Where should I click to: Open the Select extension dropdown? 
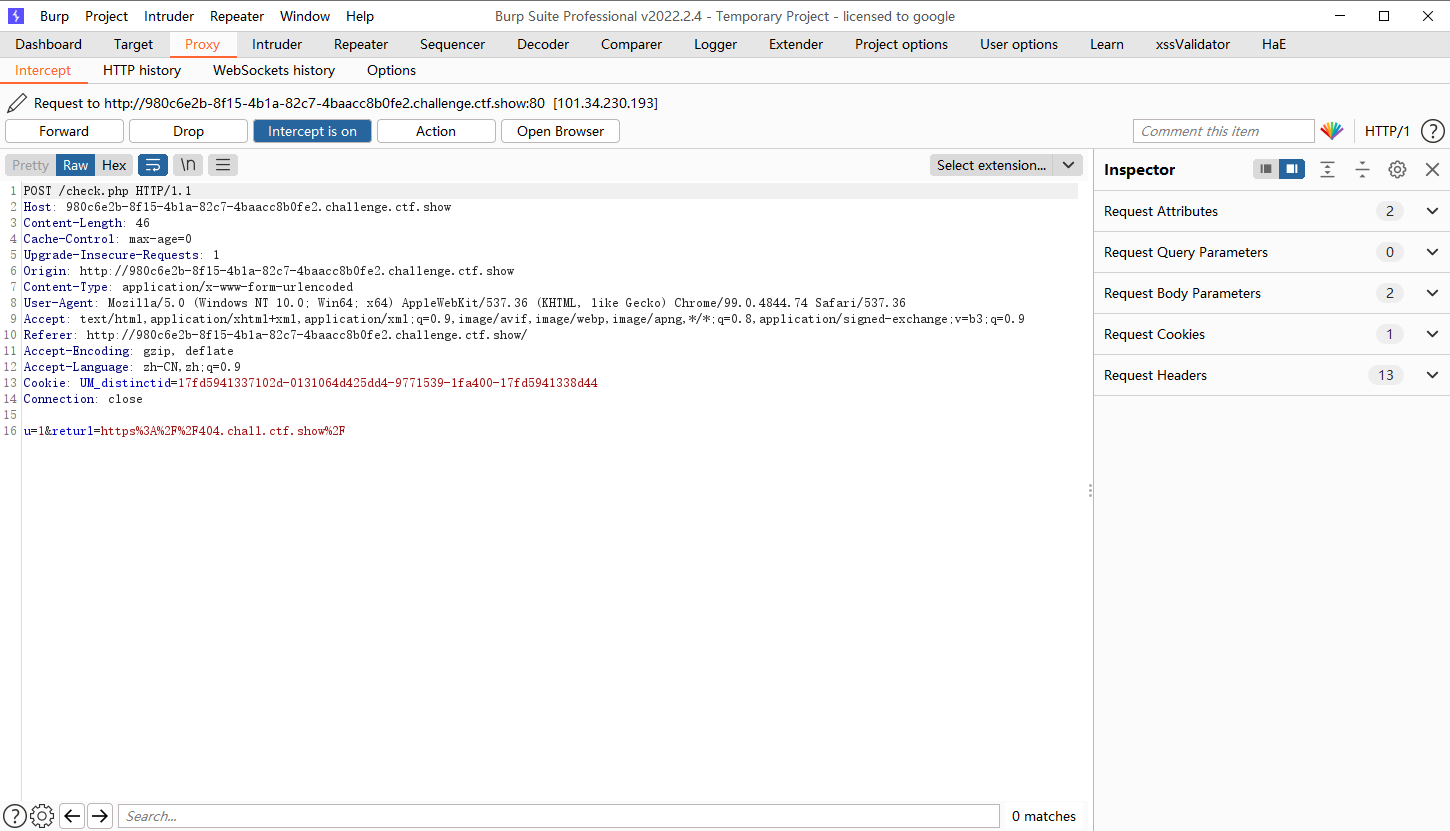[x=1006, y=165]
